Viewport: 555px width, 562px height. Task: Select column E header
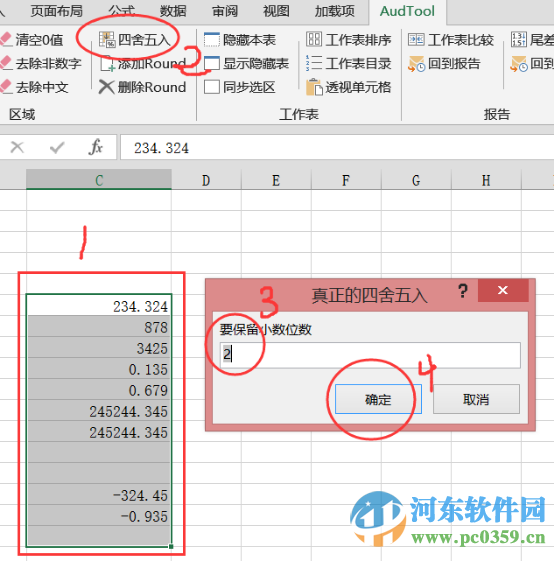(x=276, y=180)
